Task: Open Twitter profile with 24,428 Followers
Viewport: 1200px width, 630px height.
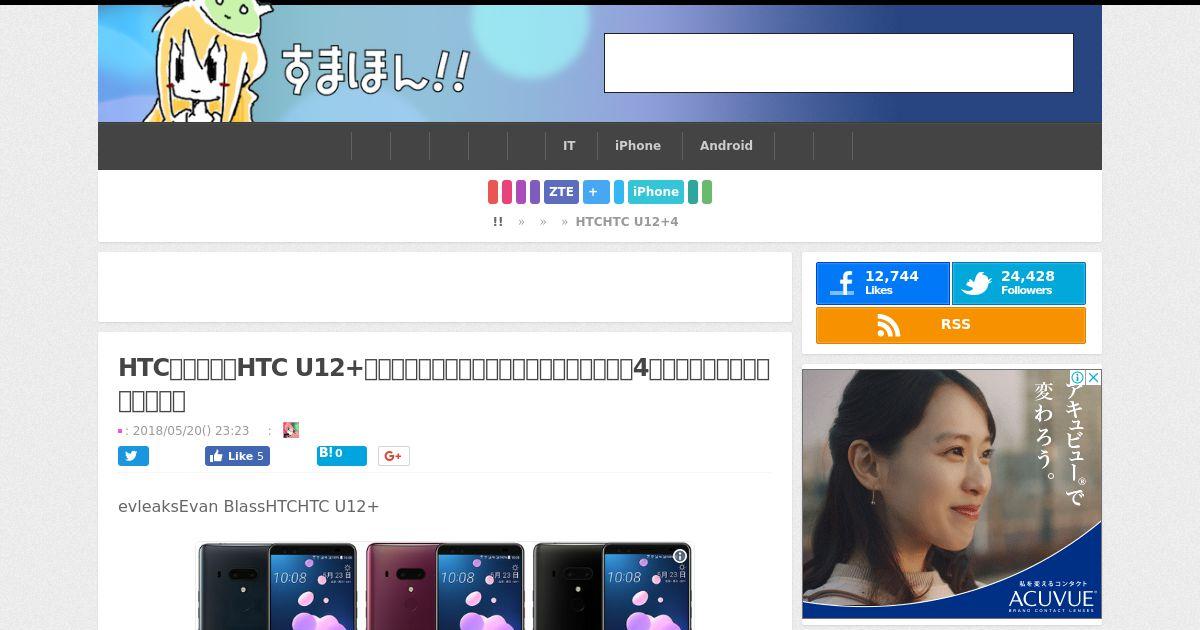Action: (x=1018, y=283)
